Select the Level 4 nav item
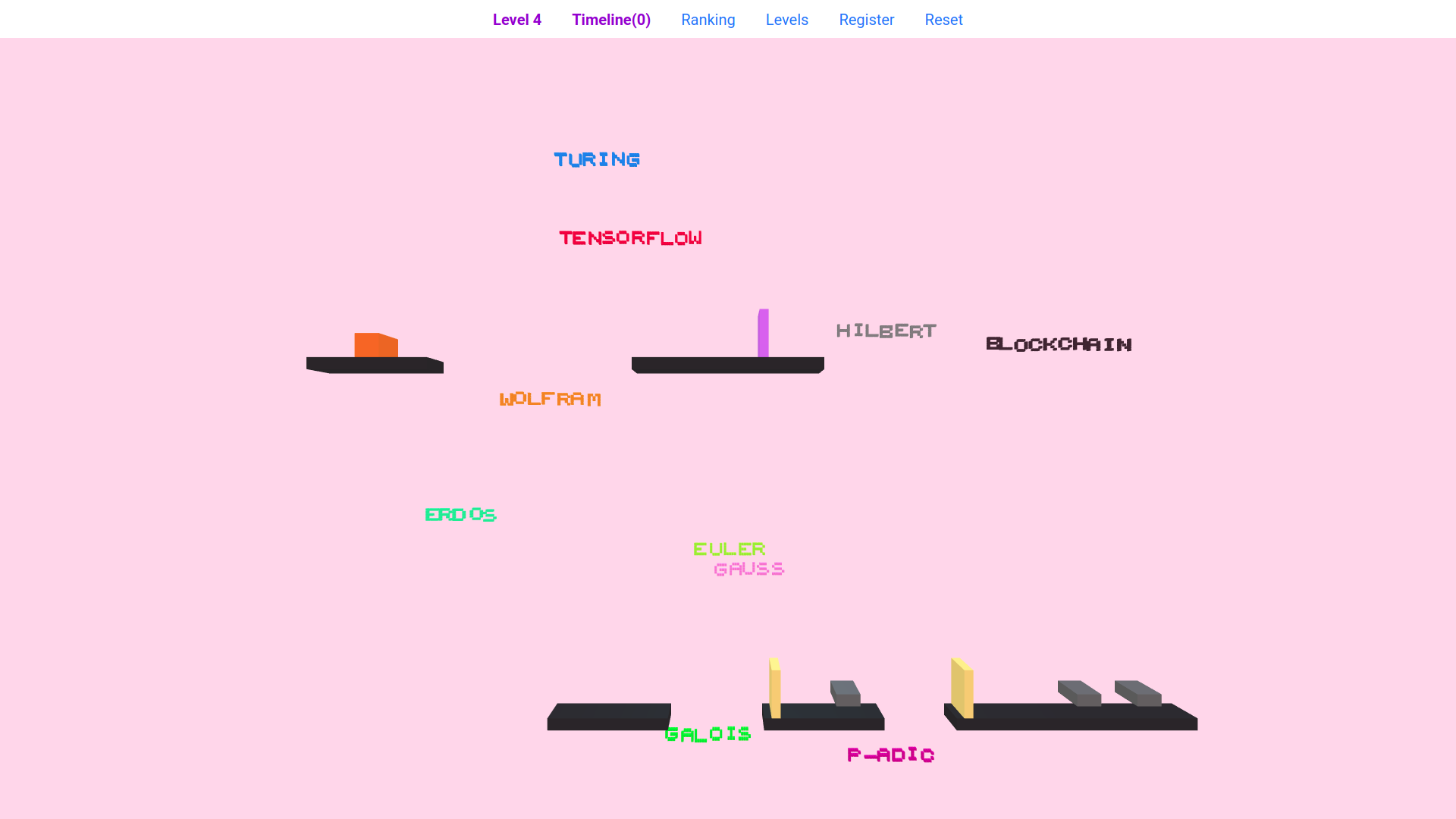Viewport: 1456px width, 819px height. point(516,20)
